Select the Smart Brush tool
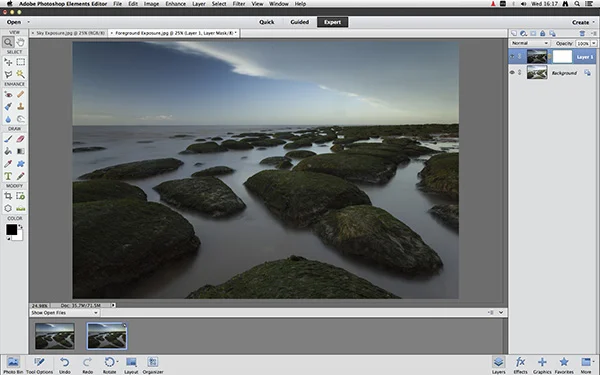This screenshot has height=375, width=600. coord(8,106)
